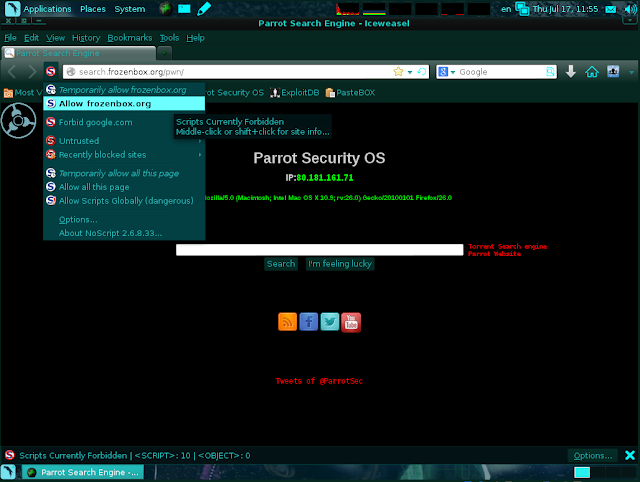Open the downloads arrow icon

[571, 72]
